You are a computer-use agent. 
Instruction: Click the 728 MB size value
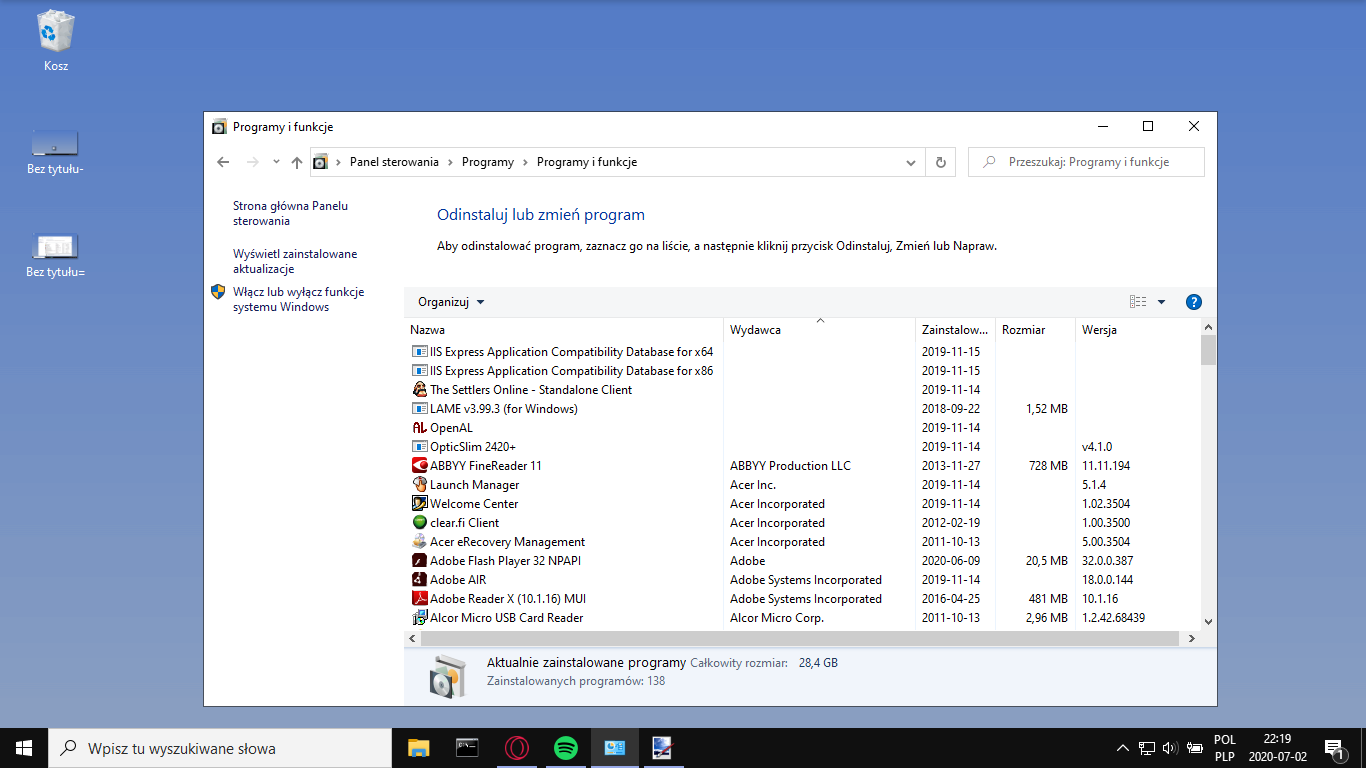pyautogui.click(x=1046, y=466)
